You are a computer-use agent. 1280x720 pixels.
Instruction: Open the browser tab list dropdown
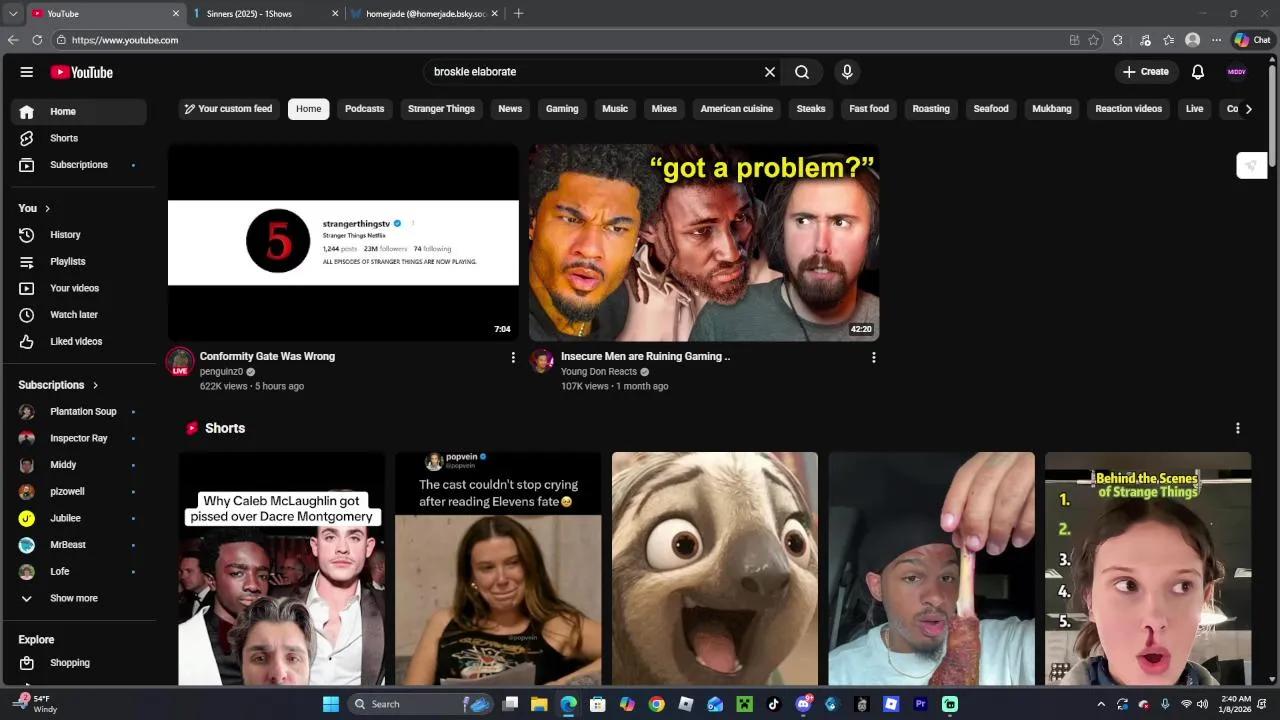click(13, 14)
